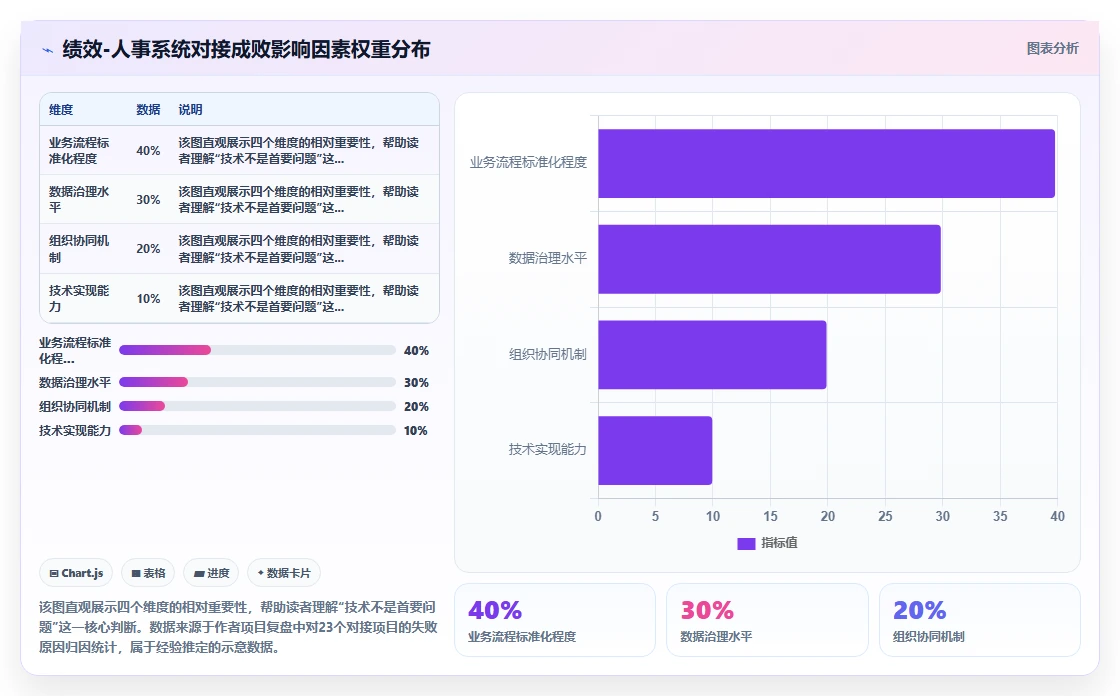Click the 组织协同机制 progress bar at 20%

[x=257, y=406]
